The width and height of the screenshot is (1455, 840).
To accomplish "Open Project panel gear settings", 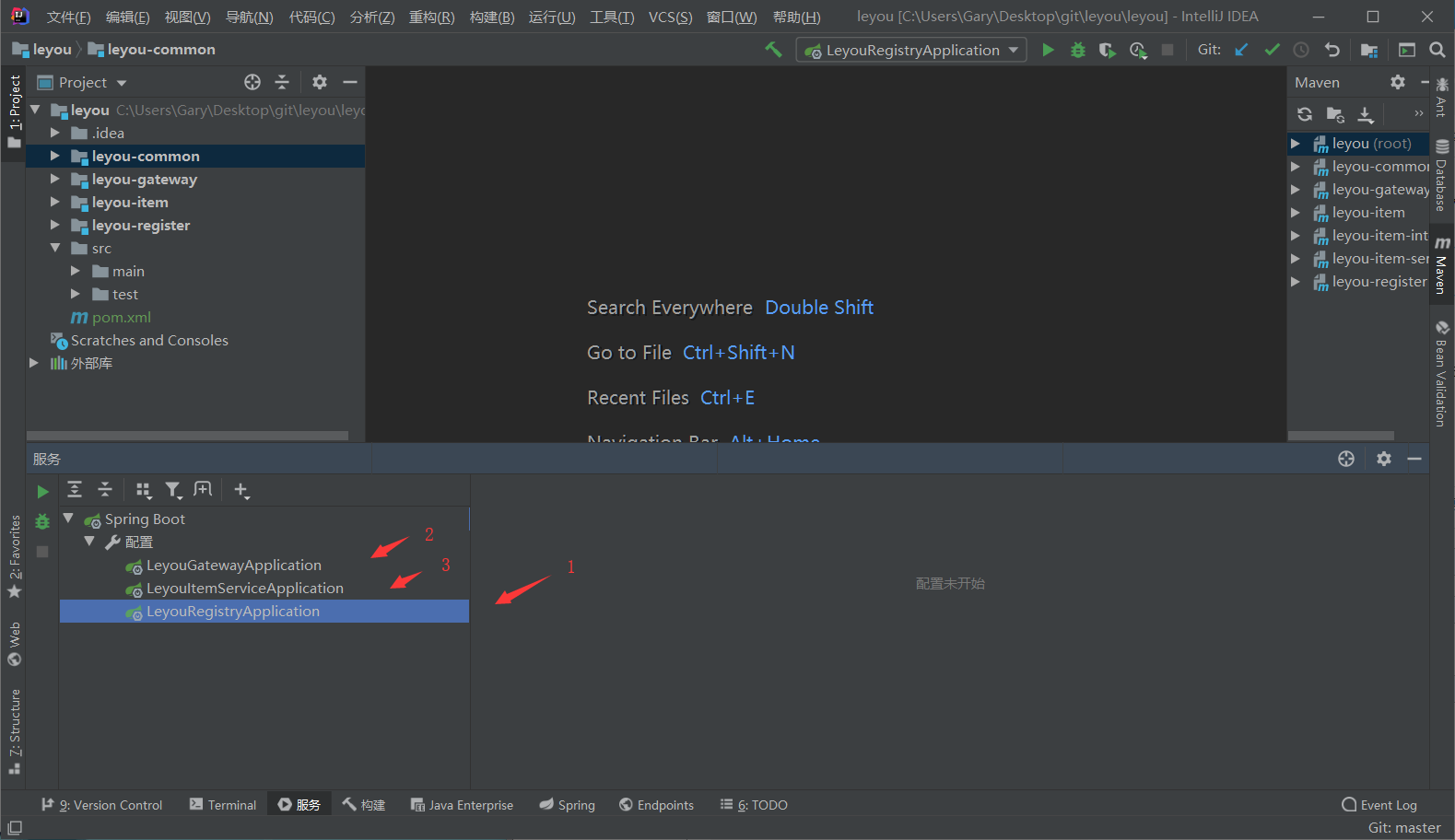I will [x=320, y=82].
